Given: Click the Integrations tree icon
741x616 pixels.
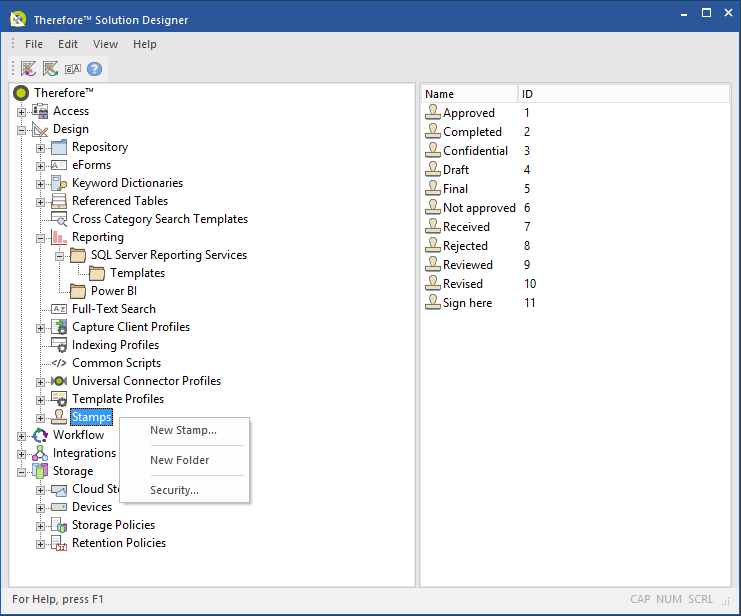Looking at the screenshot, I should [40, 453].
